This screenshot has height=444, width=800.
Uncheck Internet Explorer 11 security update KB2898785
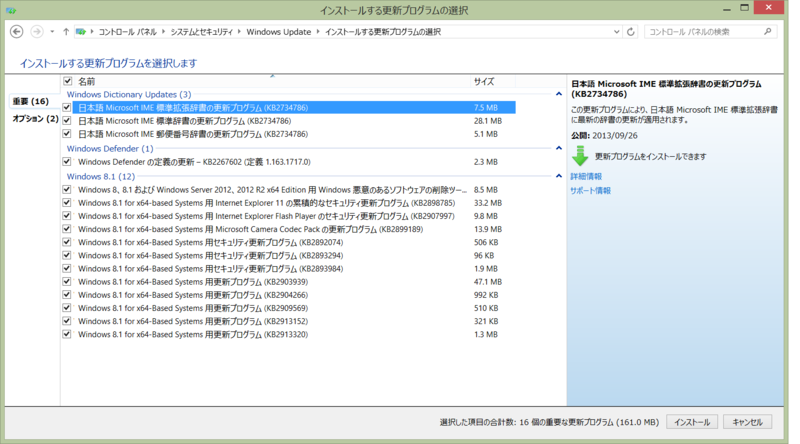[x=66, y=203]
